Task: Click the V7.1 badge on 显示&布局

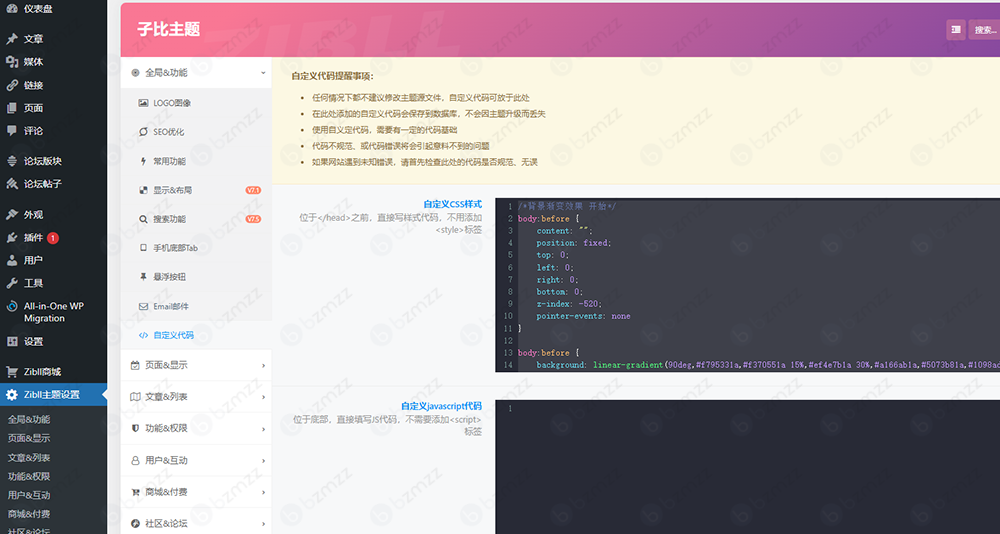Action: coord(253,190)
